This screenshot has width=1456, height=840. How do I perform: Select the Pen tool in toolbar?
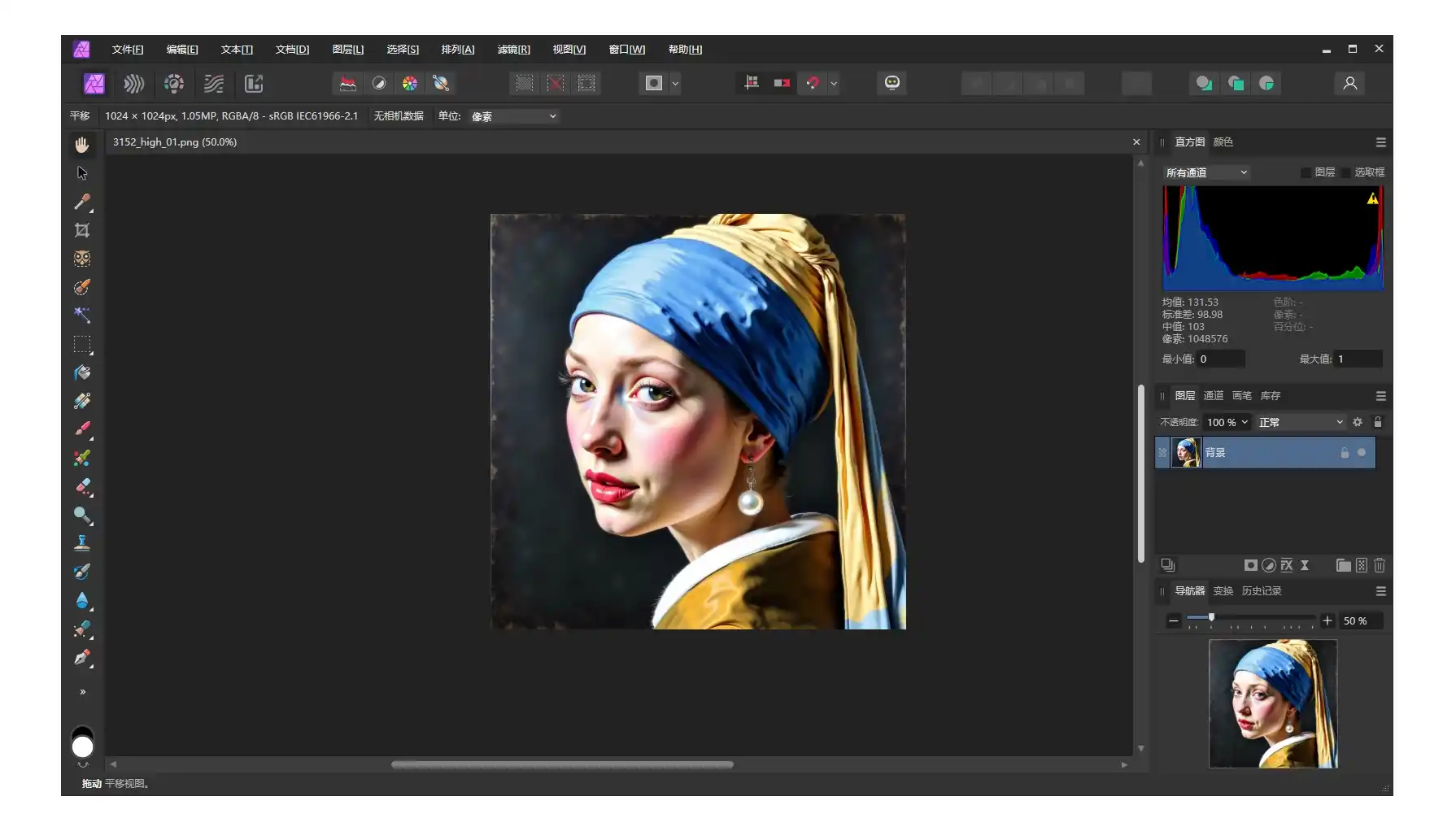82,658
